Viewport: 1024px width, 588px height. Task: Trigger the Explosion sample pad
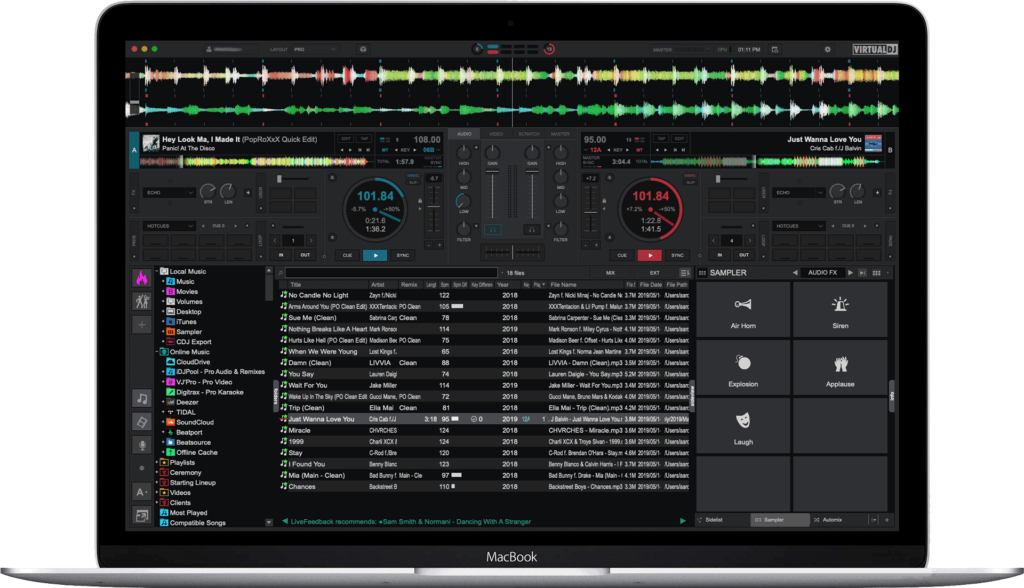[743, 368]
